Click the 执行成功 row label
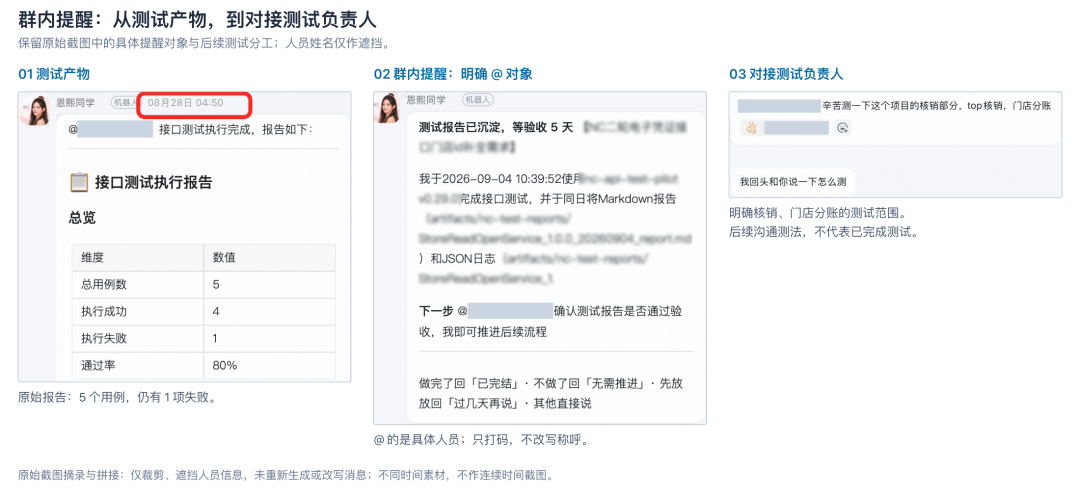The image size is (1080, 495). coord(104,311)
